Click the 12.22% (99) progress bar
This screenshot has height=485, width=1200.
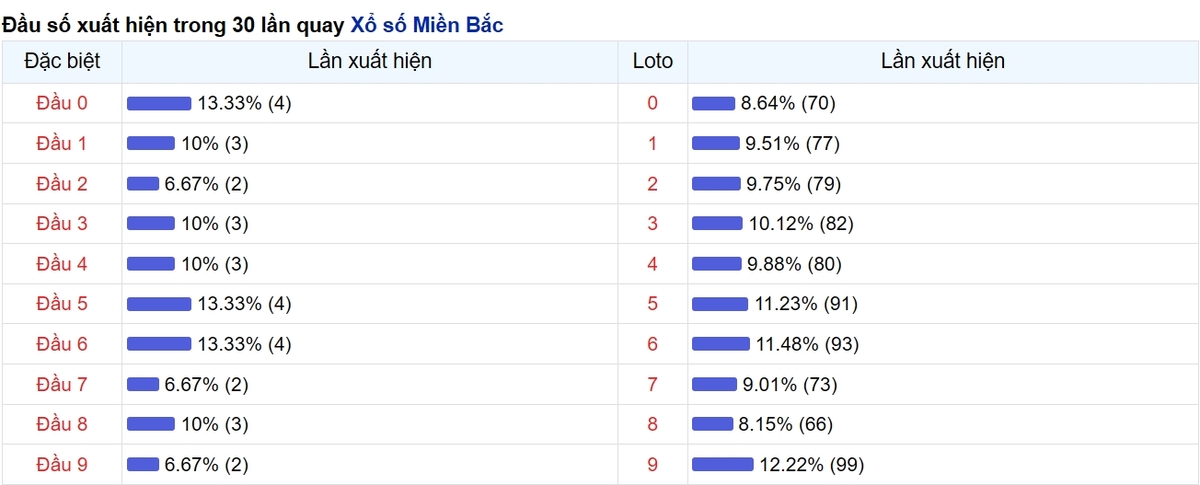coord(722,464)
